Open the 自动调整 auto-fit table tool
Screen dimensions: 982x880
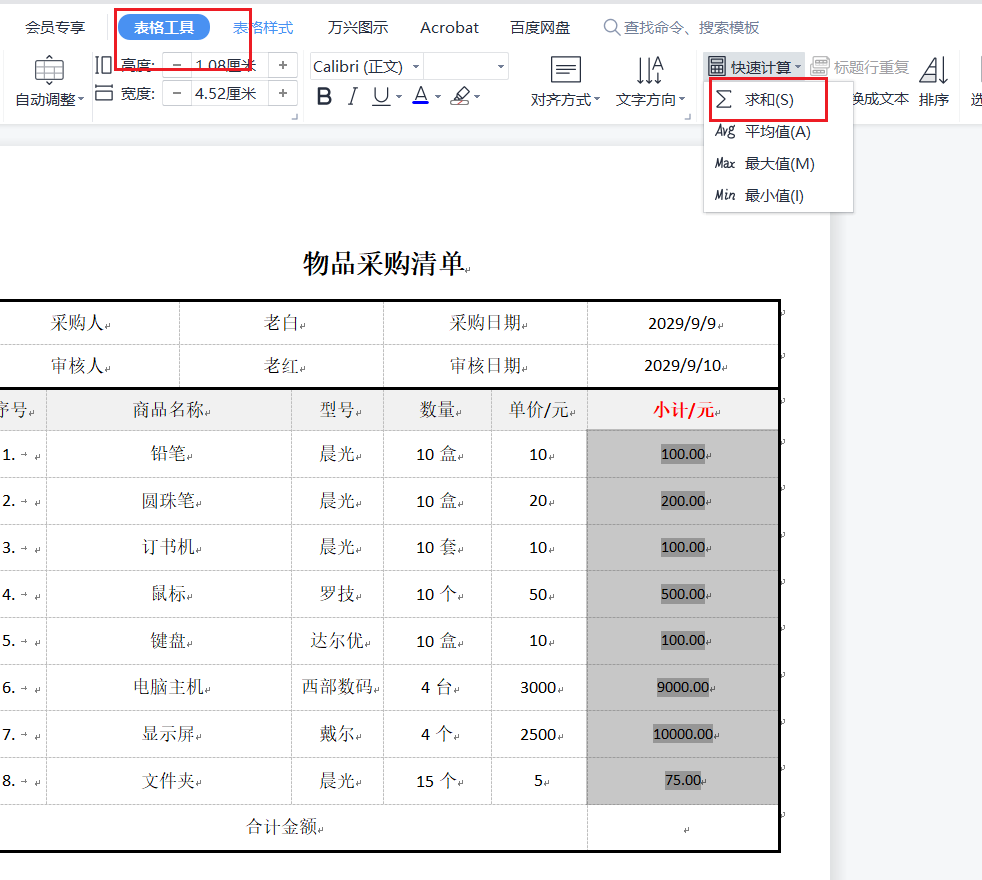(x=49, y=82)
